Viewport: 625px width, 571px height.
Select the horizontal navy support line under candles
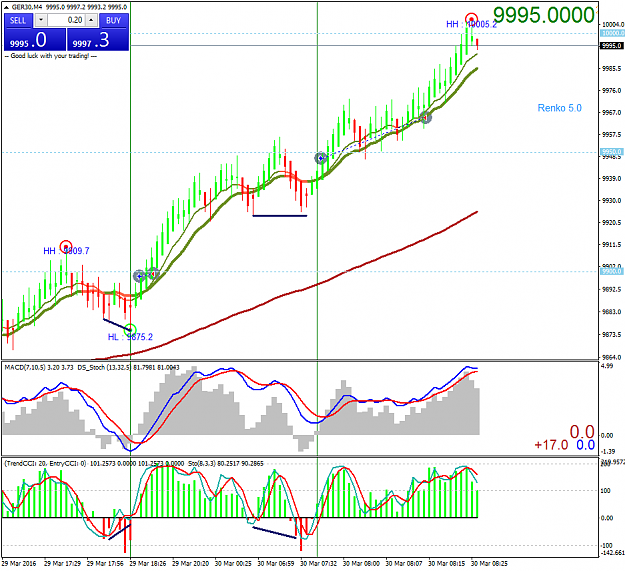click(x=280, y=216)
